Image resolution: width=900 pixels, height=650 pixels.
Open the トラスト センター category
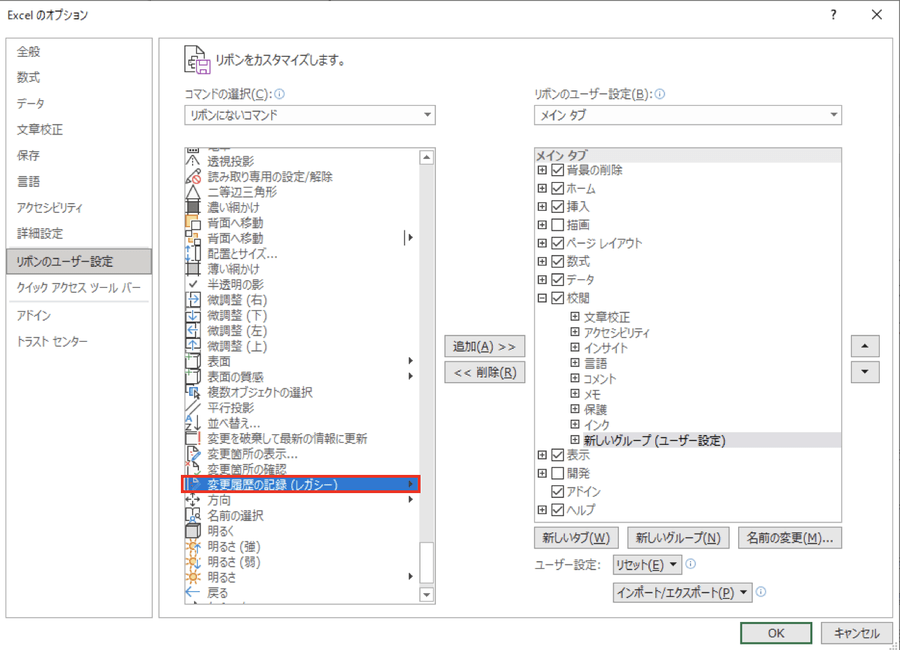tap(79, 342)
